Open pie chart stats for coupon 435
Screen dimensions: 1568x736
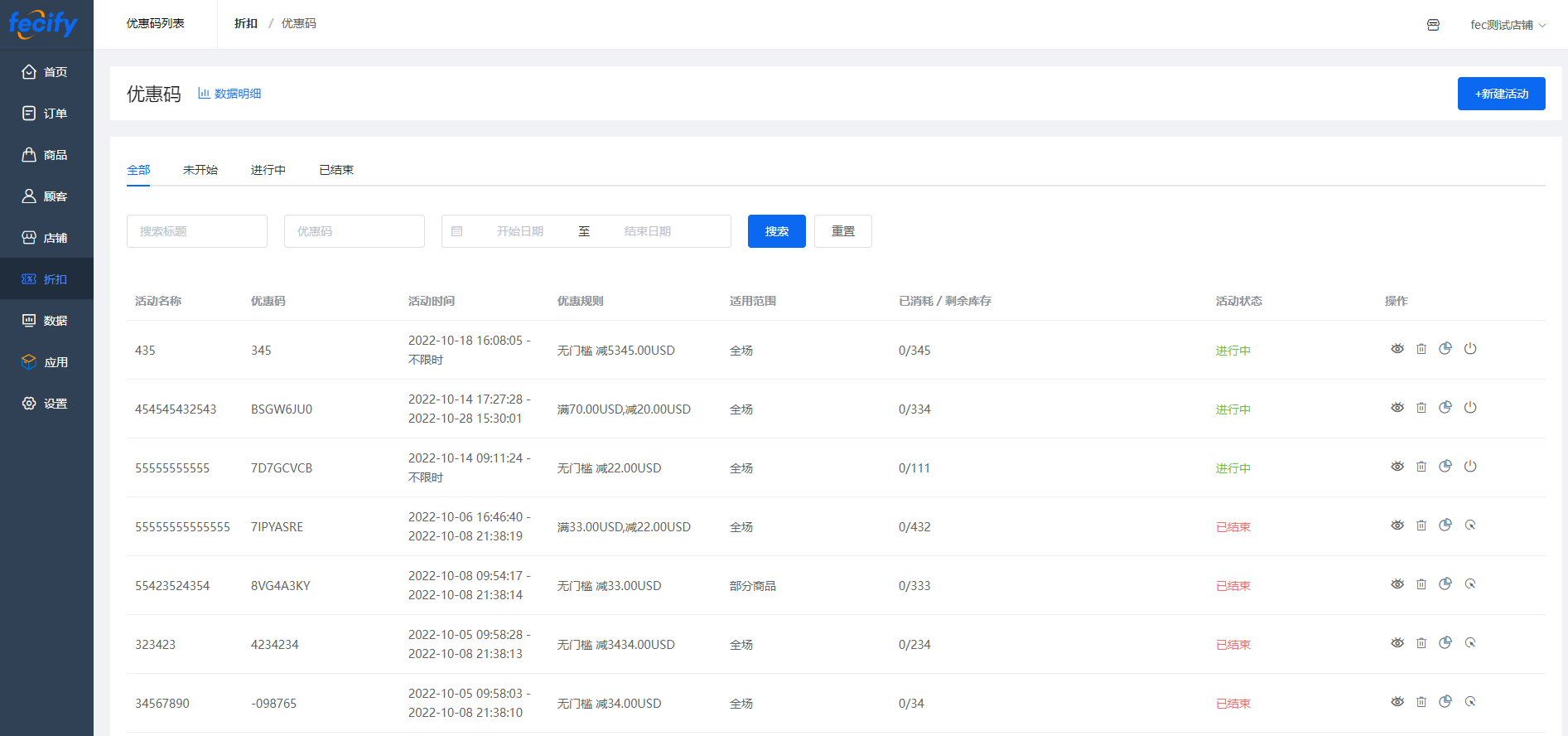click(x=1445, y=349)
